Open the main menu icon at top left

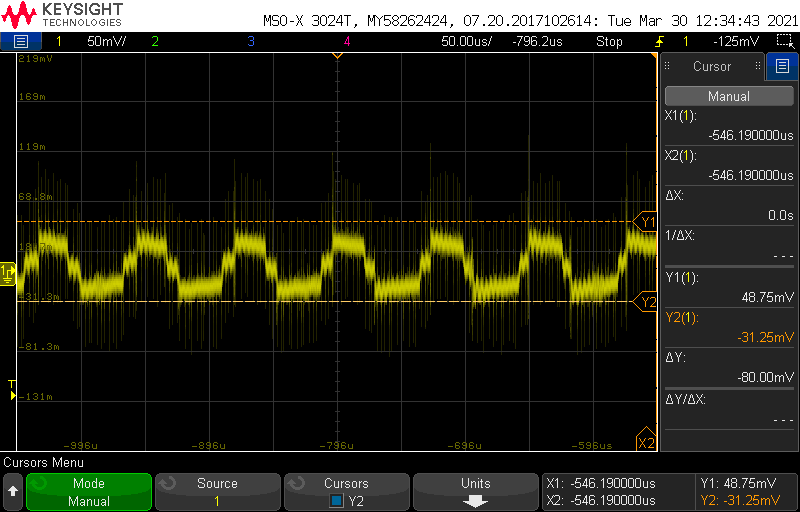coord(20,41)
